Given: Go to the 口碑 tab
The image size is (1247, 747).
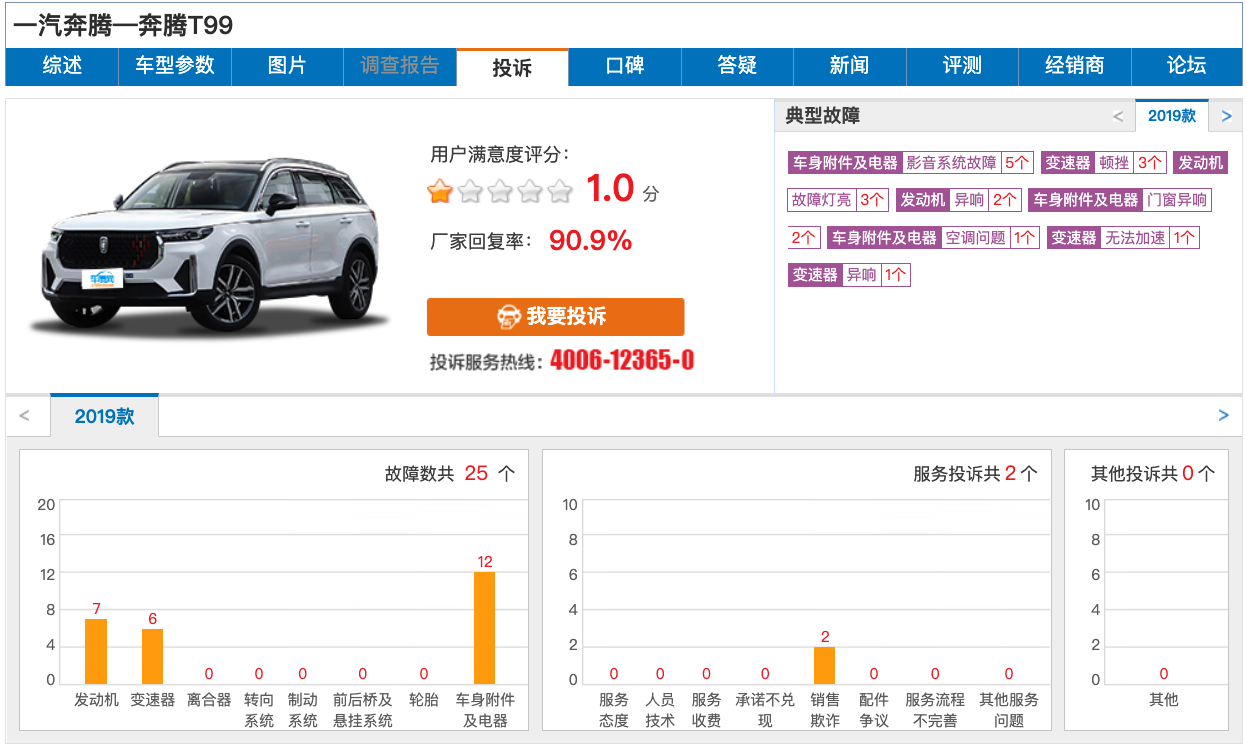Looking at the screenshot, I should (625, 66).
